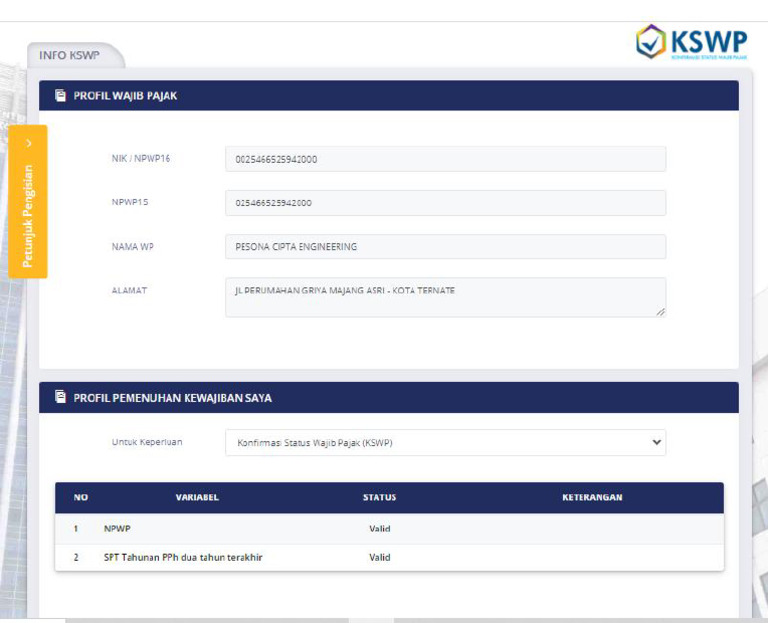Click inside the ALAMAT text area
Image resolution: width=768 pixels, height=623 pixels.
445,297
